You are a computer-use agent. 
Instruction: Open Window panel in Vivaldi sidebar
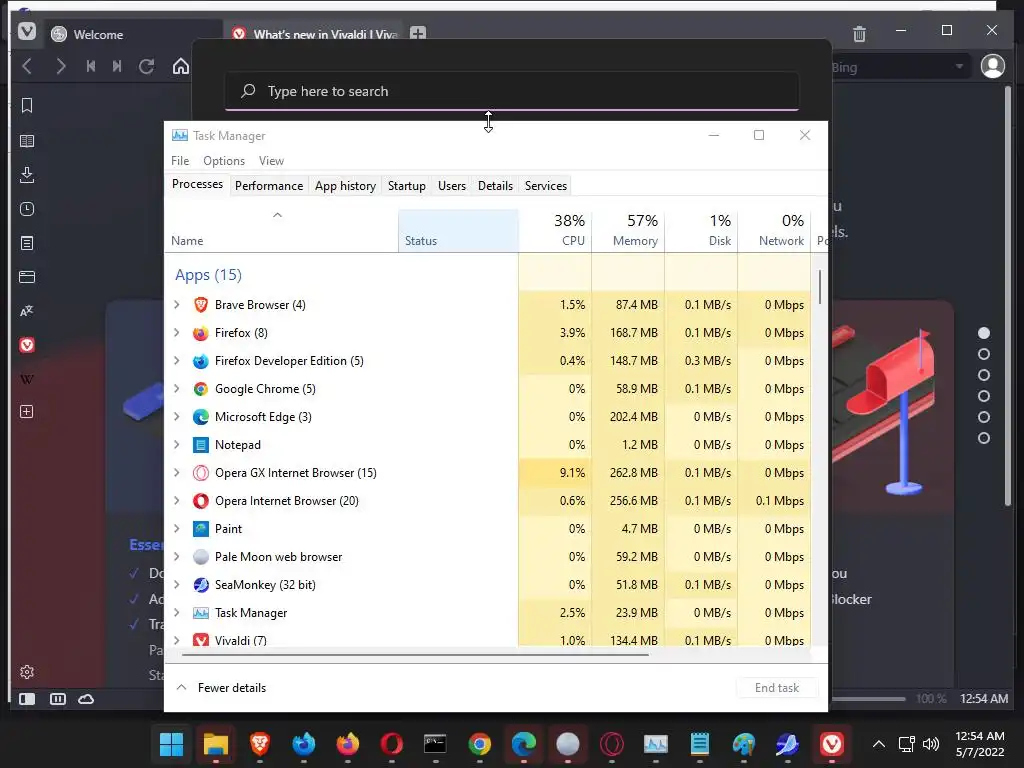point(27,277)
